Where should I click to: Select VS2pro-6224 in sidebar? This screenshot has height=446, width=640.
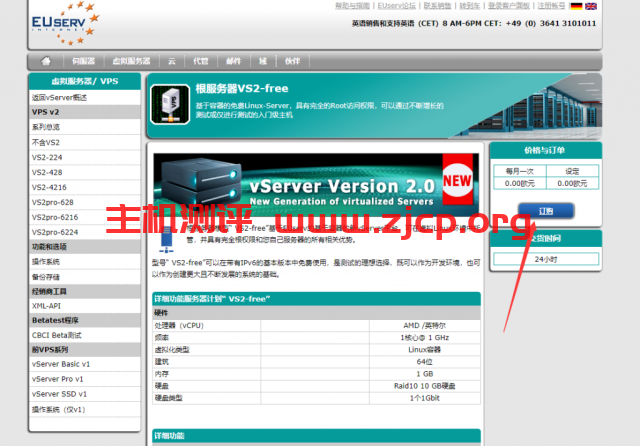click(55, 232)
